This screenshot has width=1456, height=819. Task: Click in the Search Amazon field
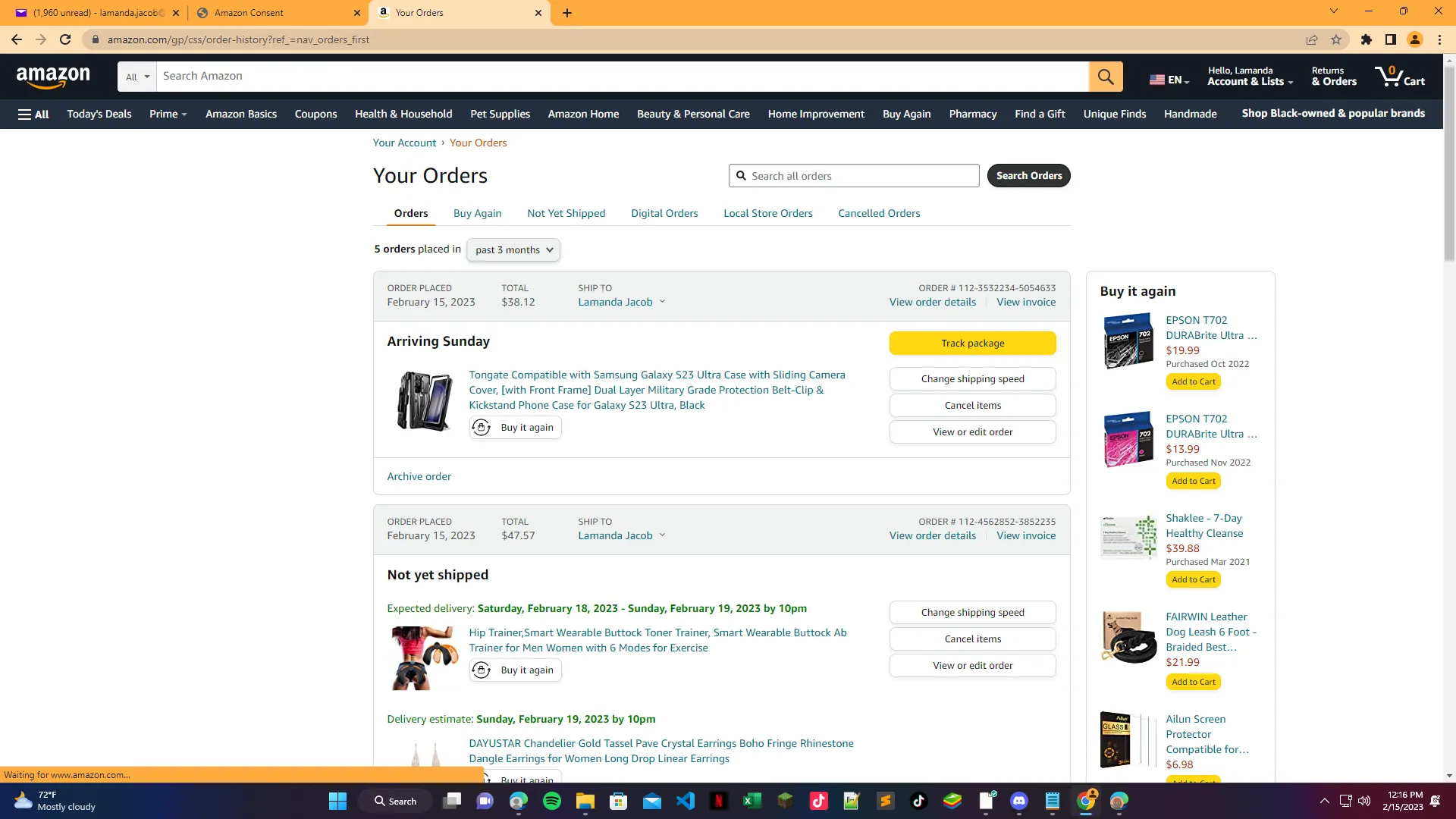pos(622,77)
